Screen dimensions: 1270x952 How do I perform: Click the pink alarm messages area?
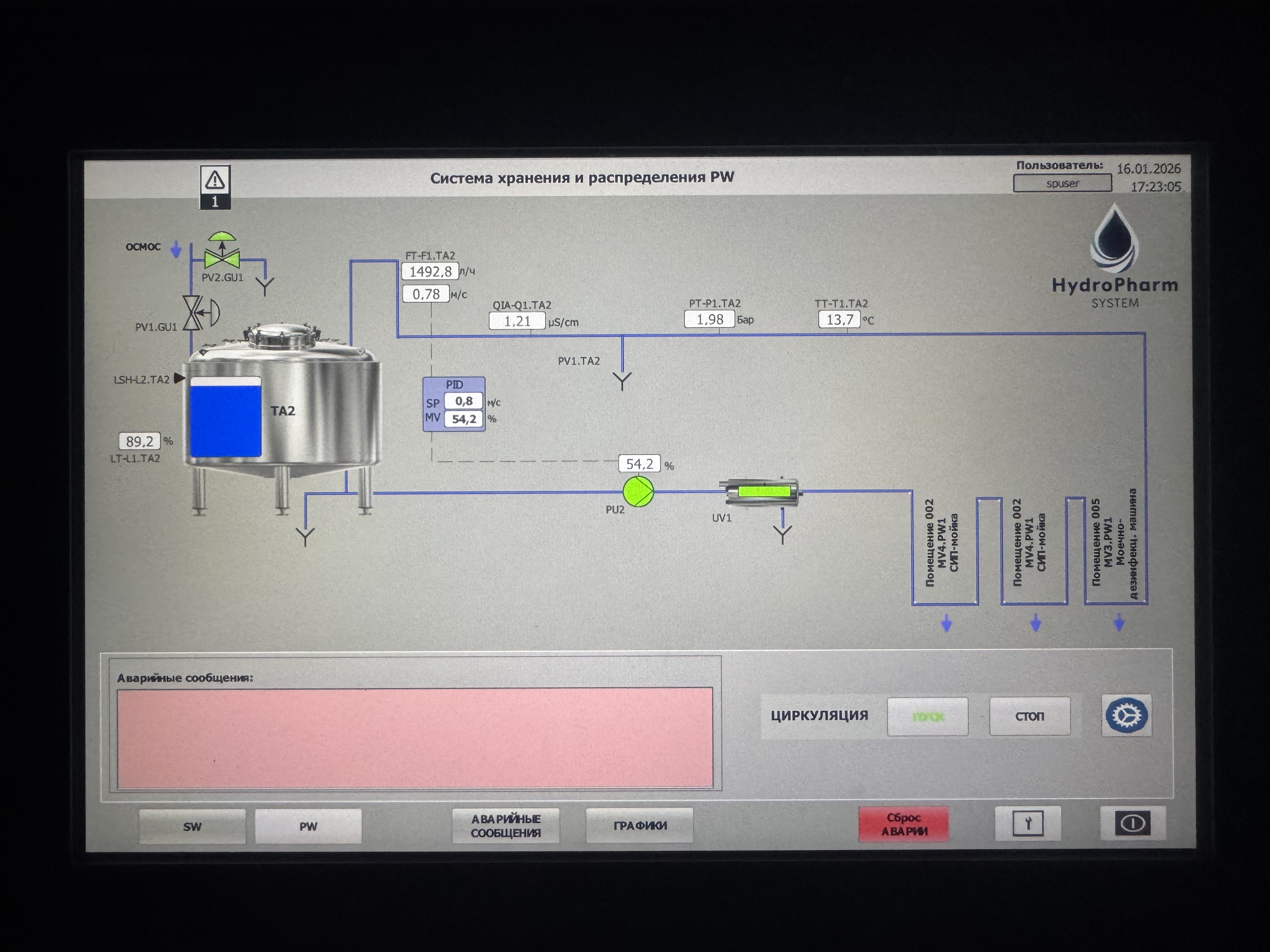[415, 738]
